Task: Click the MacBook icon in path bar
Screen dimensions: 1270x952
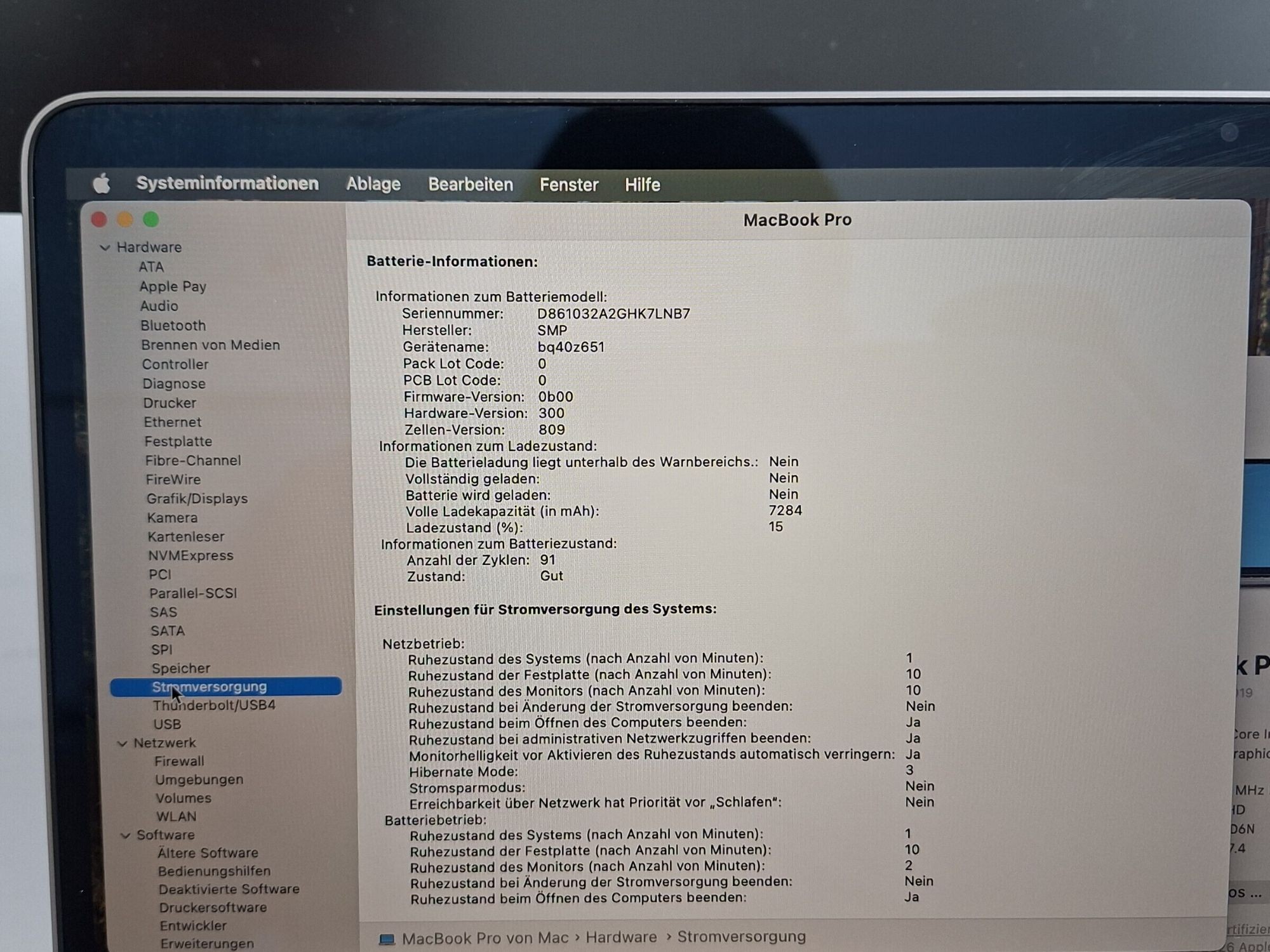Action: tap(387, 939)
